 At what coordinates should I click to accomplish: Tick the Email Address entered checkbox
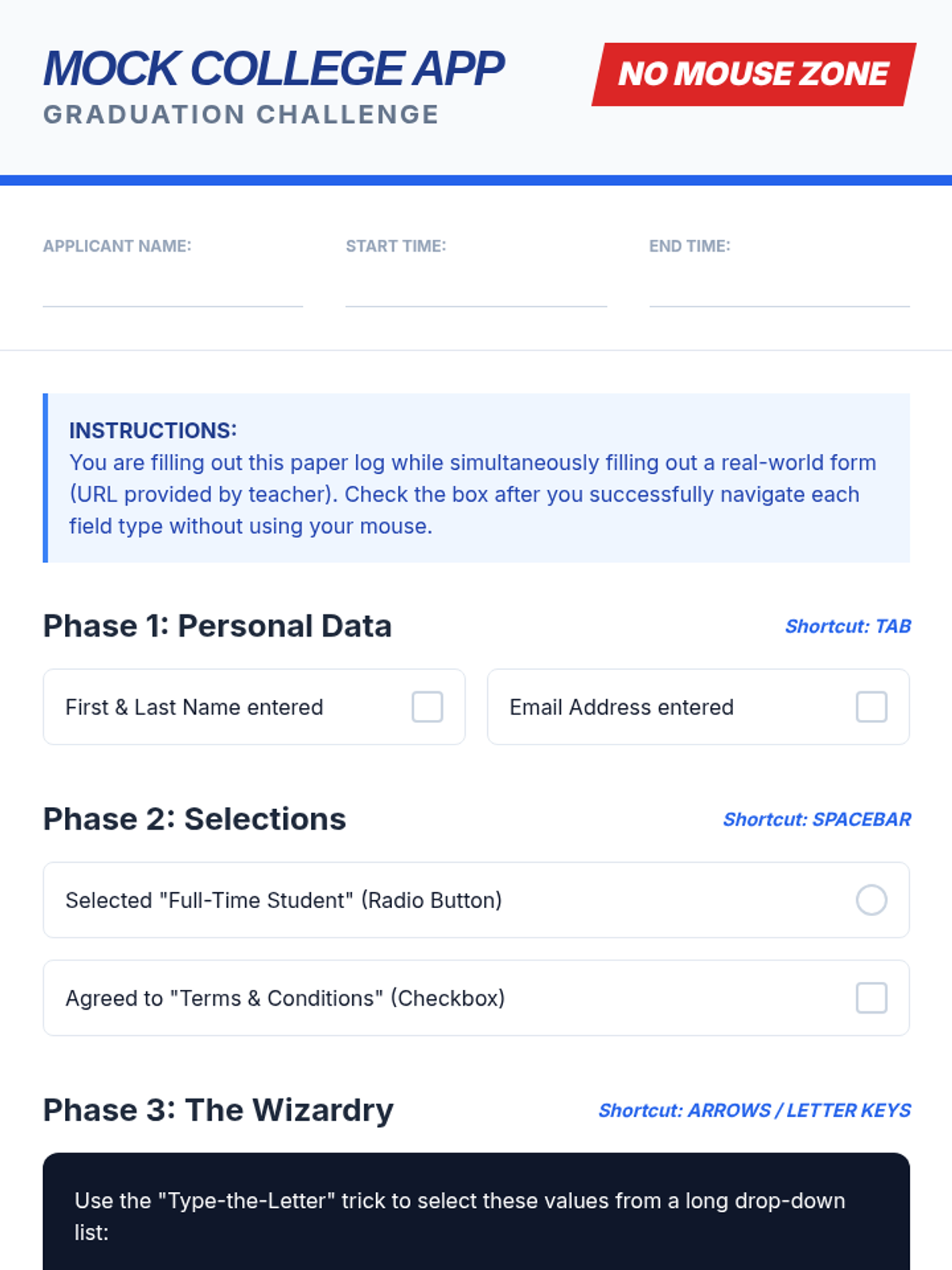point(871,706)
